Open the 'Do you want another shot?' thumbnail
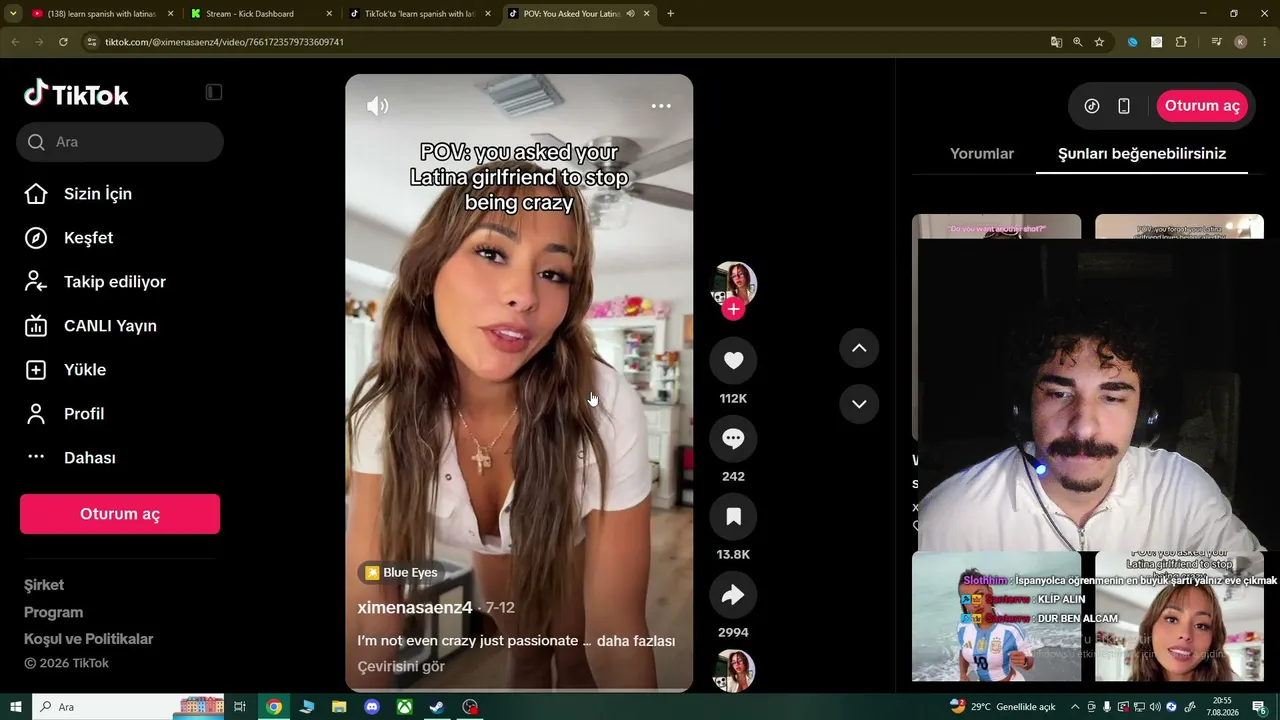The width and height of the screenshot is (1280, 720). click(996, 226)
